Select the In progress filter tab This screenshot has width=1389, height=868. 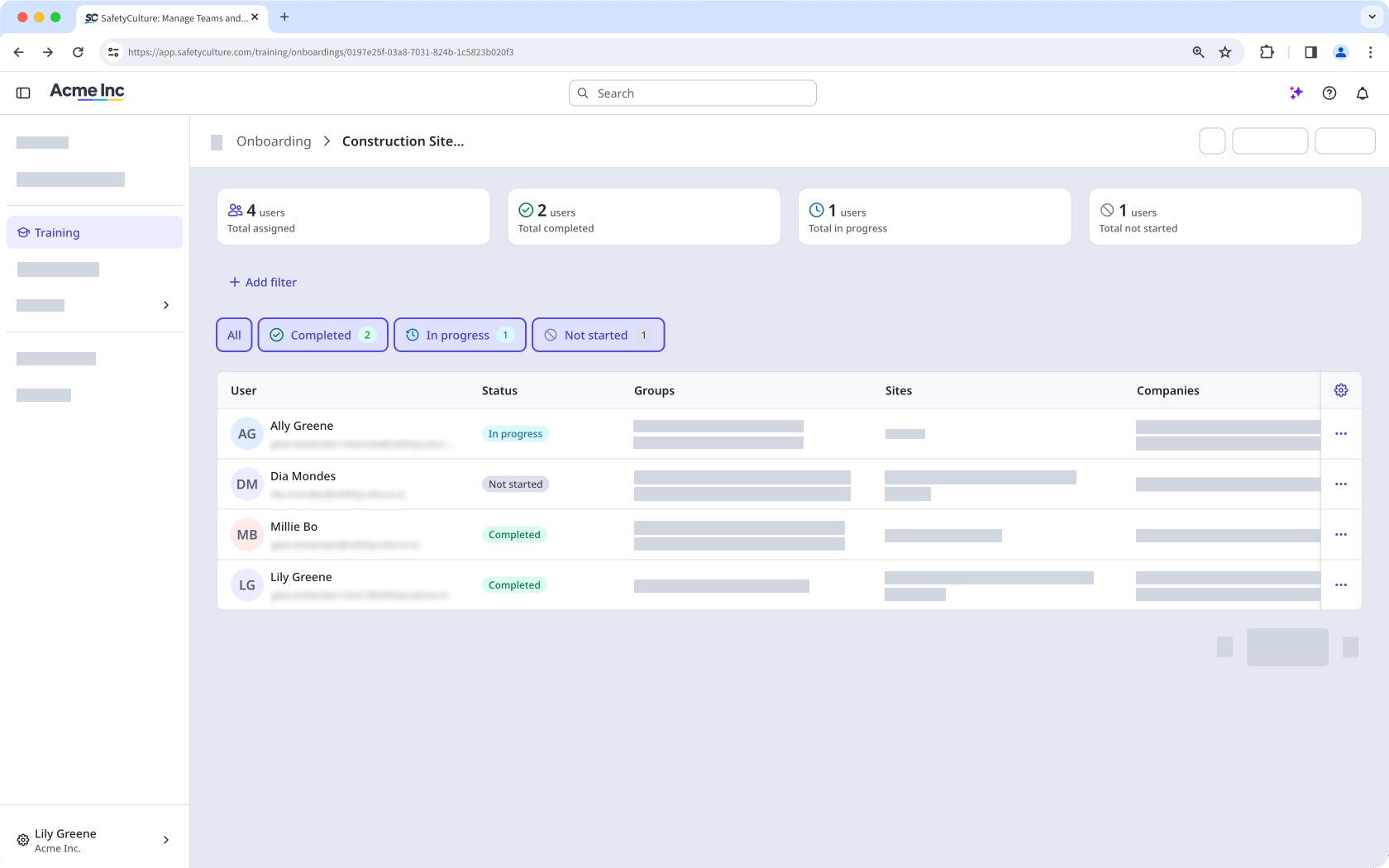pyautogui.click(x=460, y=335)
